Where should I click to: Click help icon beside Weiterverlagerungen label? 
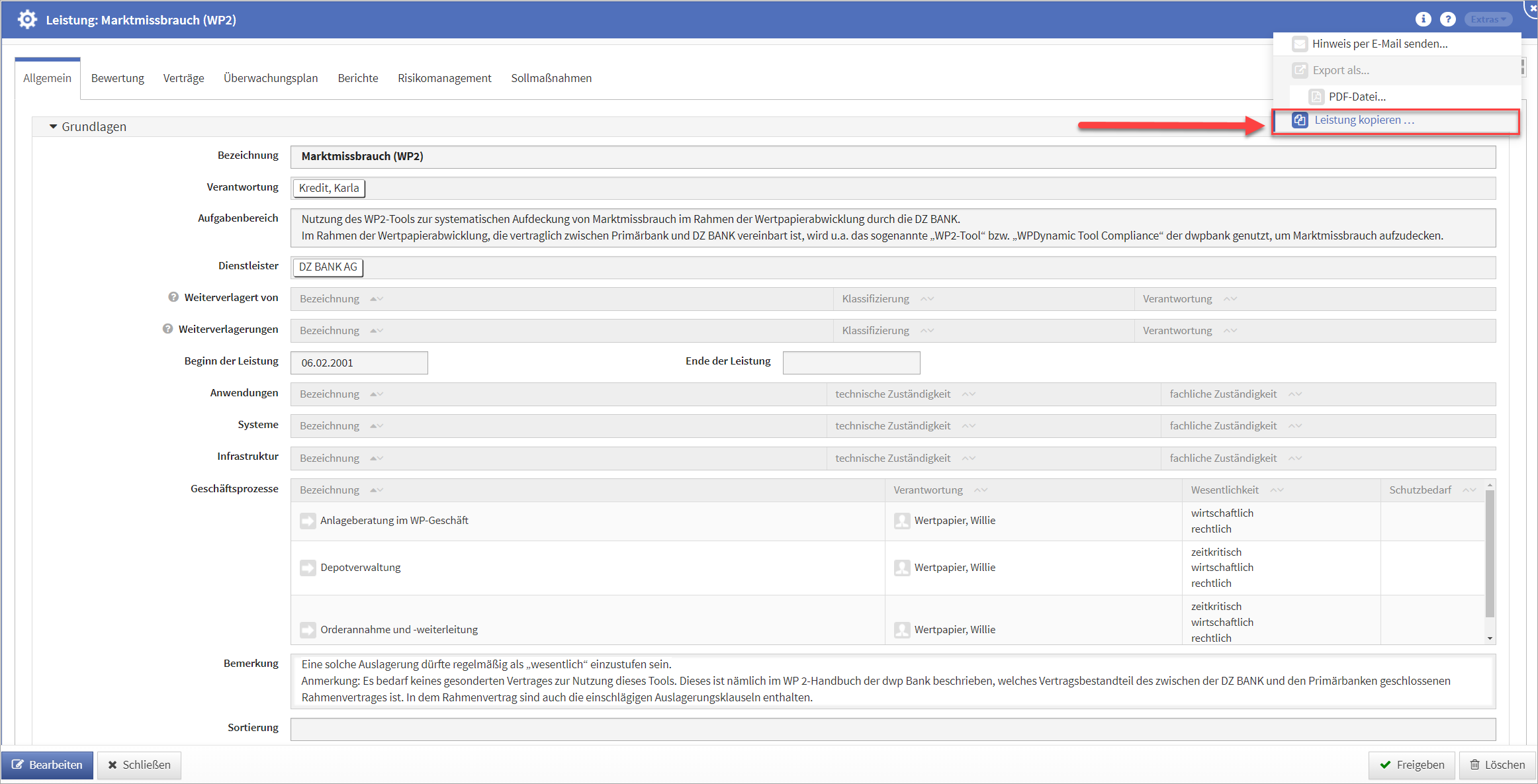(168, 329)
